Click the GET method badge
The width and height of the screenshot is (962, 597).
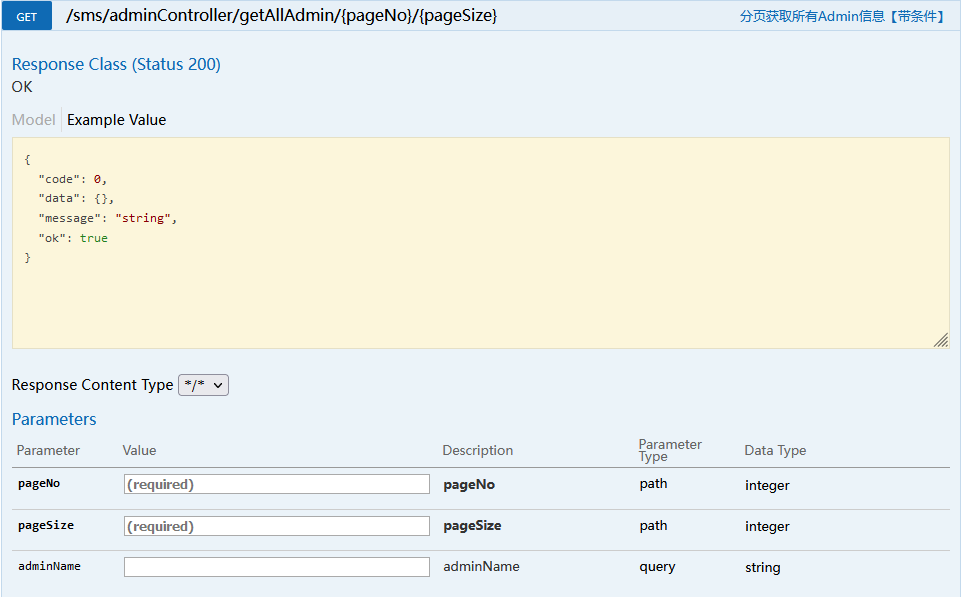coord(26,17)
